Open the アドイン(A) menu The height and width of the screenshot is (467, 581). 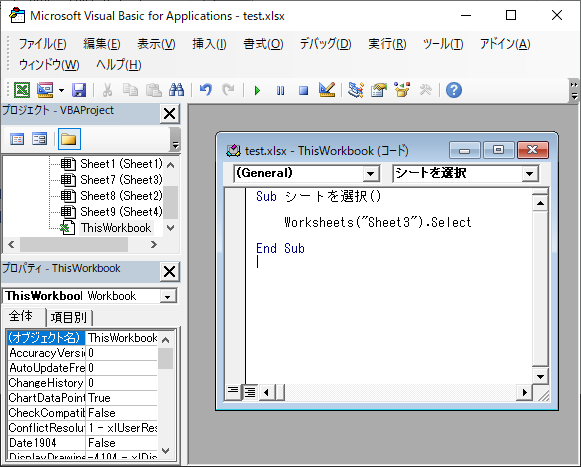[505, 44]
